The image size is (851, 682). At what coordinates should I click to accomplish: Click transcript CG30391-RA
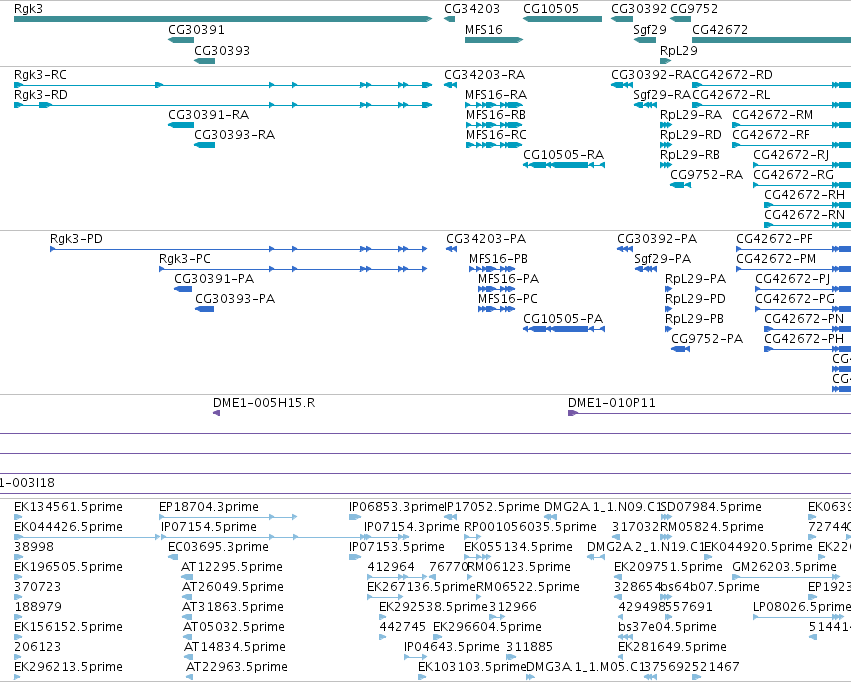[x=181, y=125]
